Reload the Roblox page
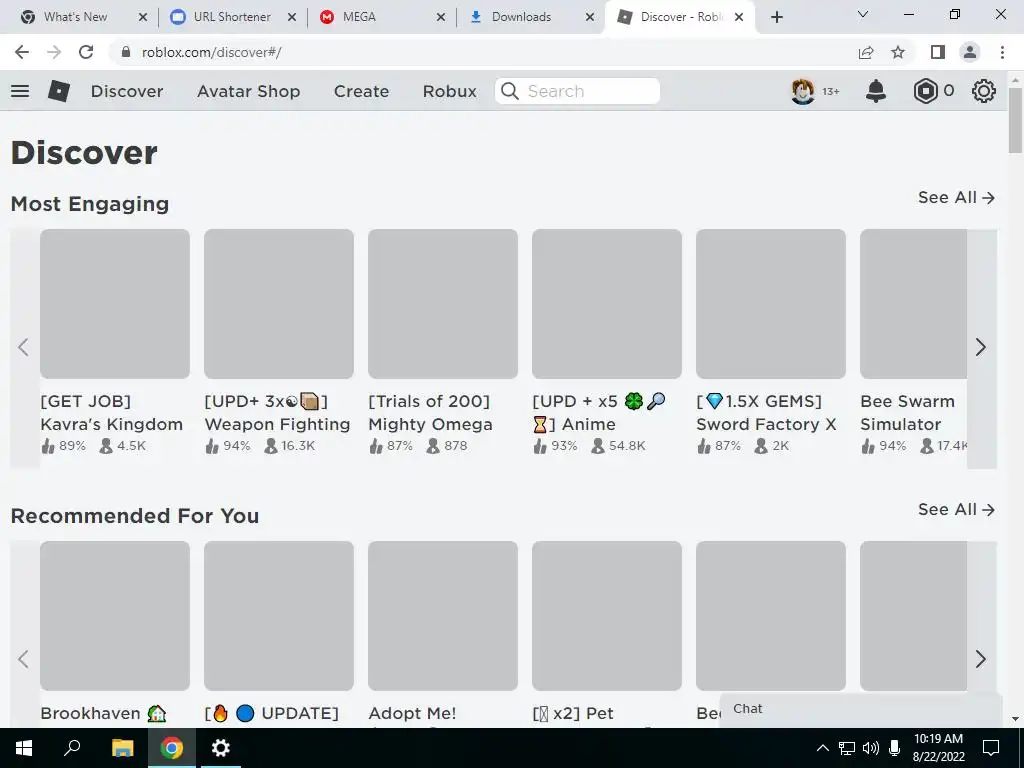1024x768 pixels. click(86, 52)
